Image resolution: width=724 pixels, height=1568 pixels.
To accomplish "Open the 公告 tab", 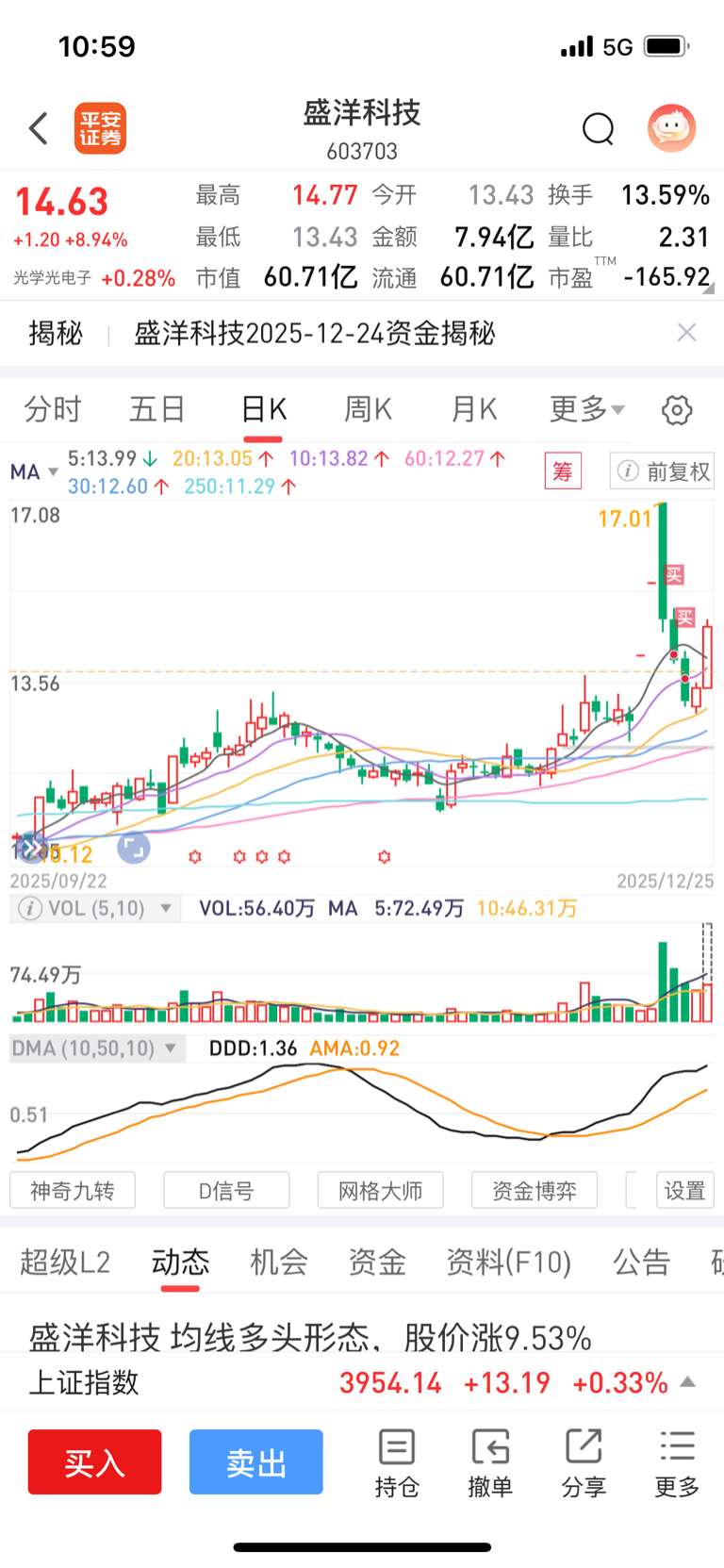I will tap(641, 1262).
